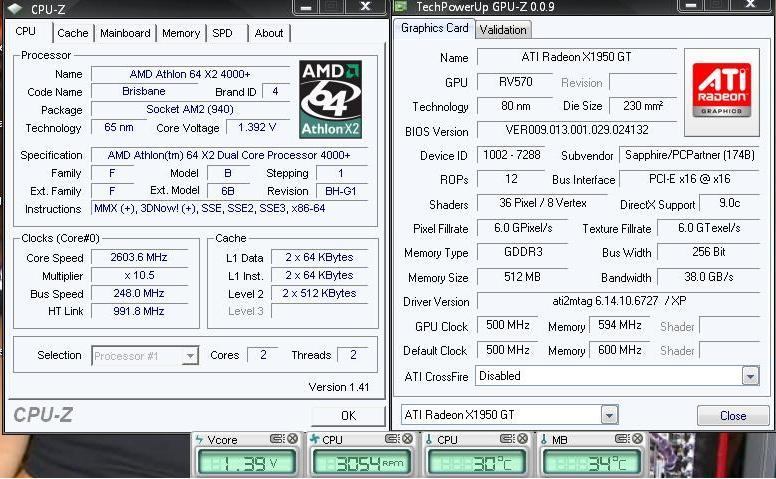This screenshot has height=479, width=776.
Task: Click the CPU-Z title bar icon
Action: coord(15,8)
